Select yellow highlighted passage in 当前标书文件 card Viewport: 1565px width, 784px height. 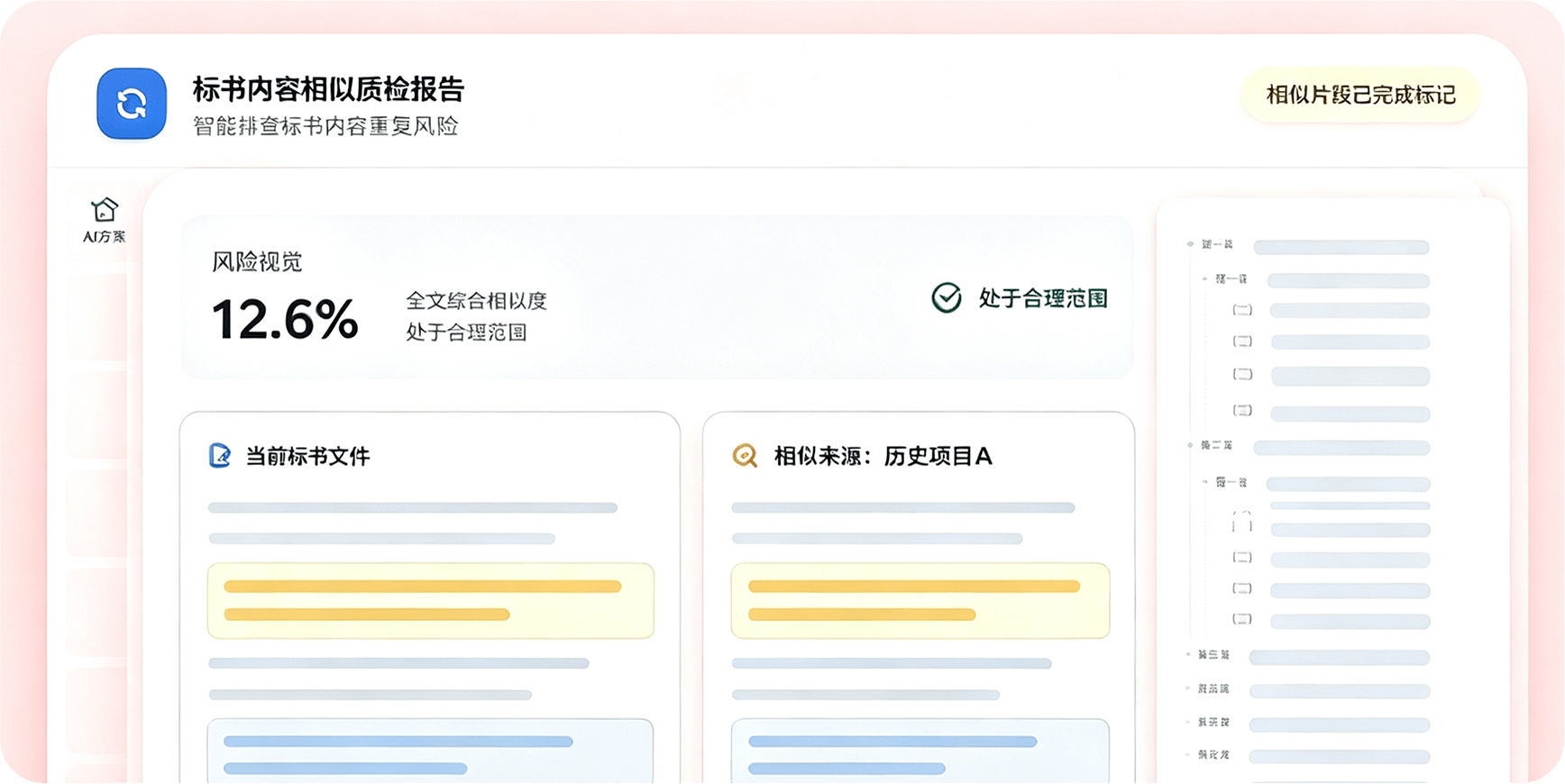(x=431, y=601)
